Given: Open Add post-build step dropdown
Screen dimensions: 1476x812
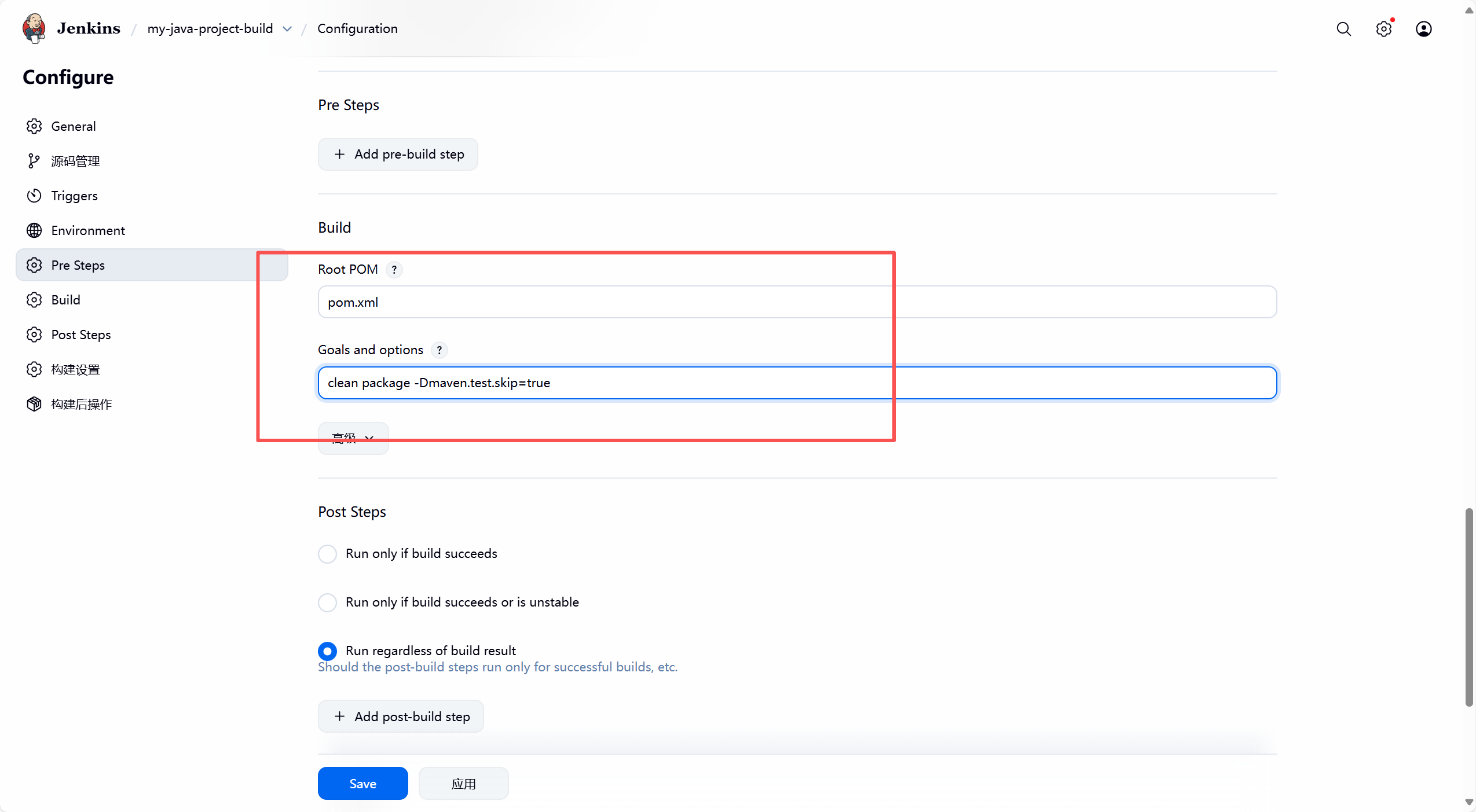Looking at the screenshot, I should tap(401, 717).
